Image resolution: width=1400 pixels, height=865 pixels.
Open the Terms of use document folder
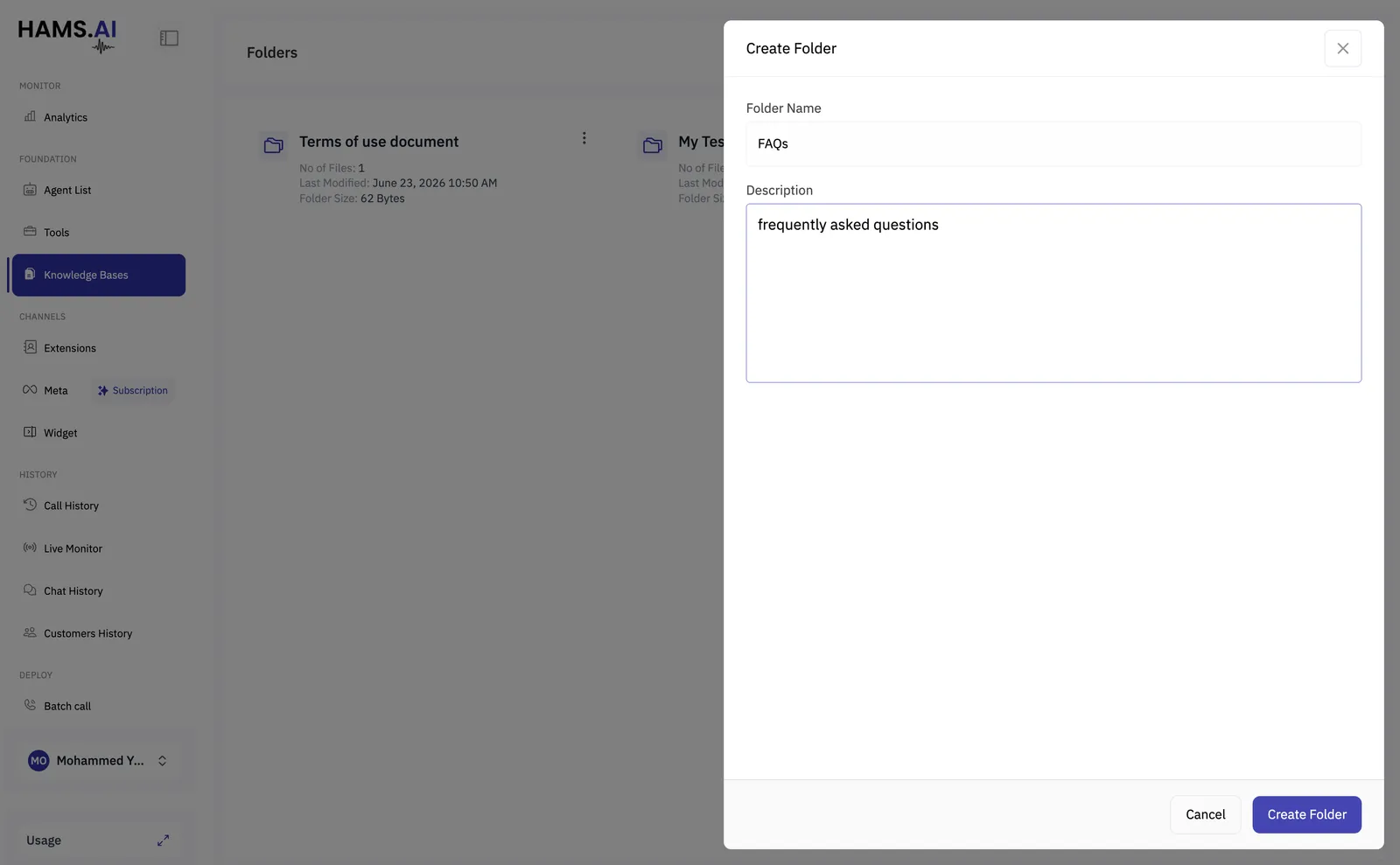click(x=379, y=142)
